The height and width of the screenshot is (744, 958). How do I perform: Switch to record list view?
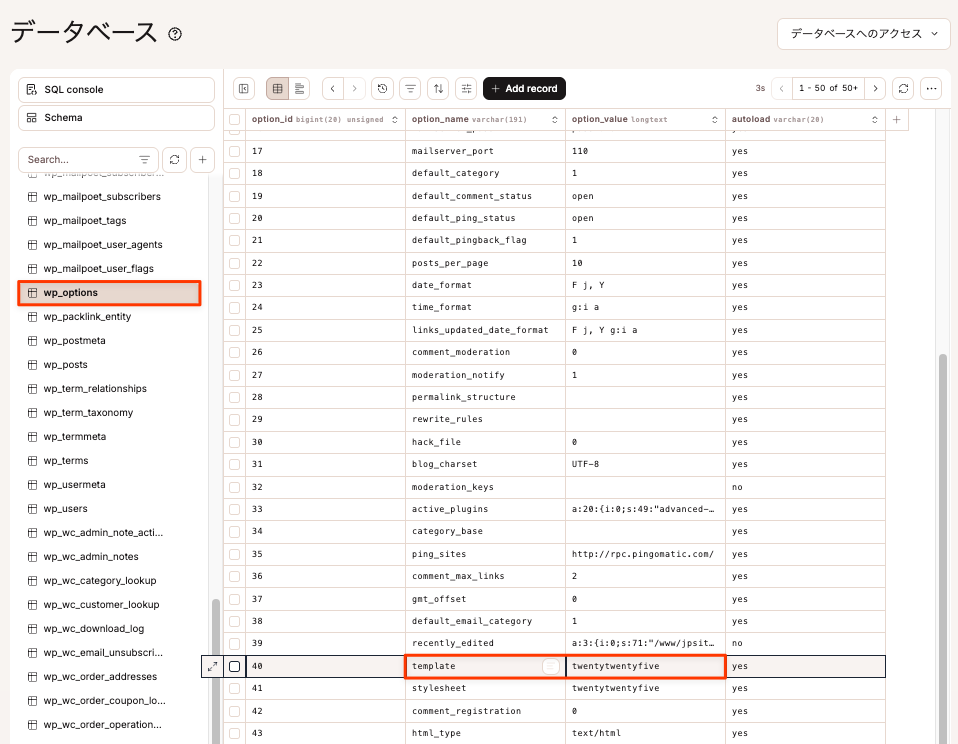point(299,89)
